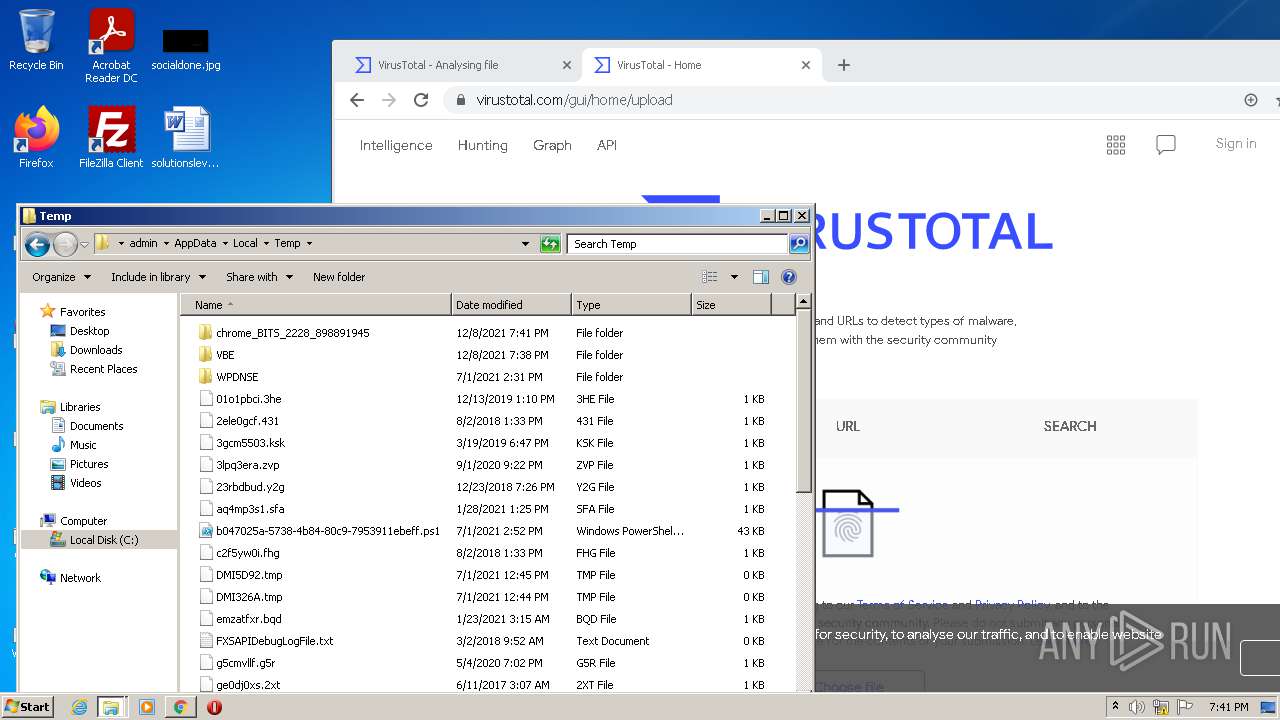Open the Windows Start menu

(x=28, y=706)
